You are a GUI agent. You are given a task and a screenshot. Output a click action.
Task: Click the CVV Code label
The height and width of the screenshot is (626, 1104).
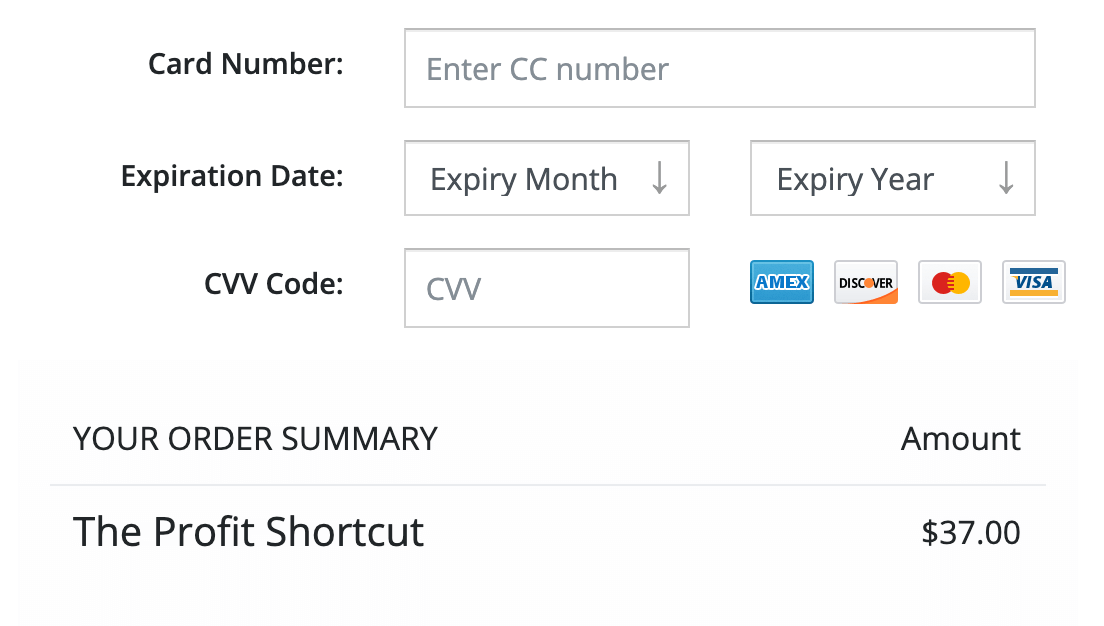pos(274,284)
